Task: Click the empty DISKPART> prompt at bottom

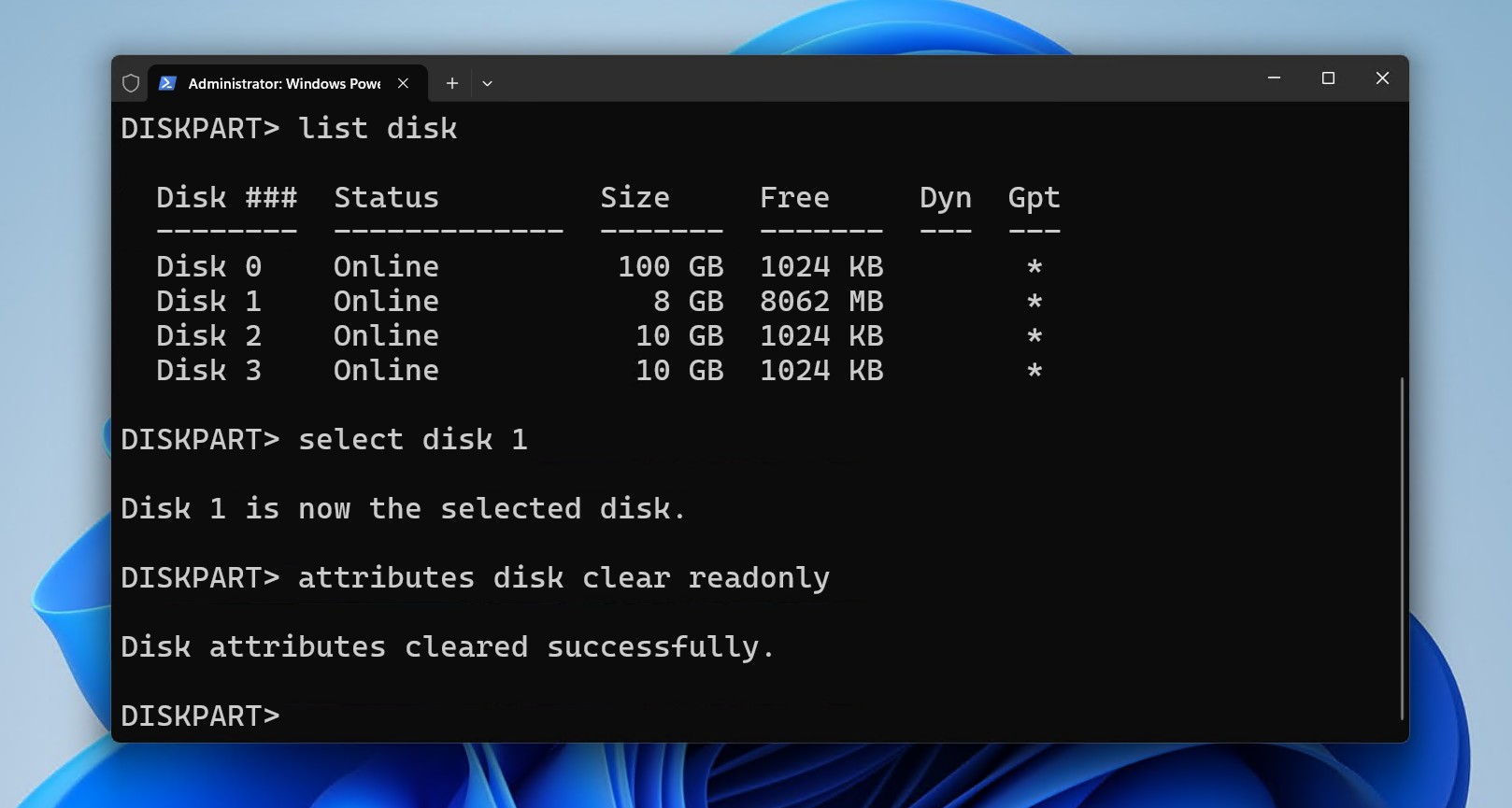Action: [200, 716]
